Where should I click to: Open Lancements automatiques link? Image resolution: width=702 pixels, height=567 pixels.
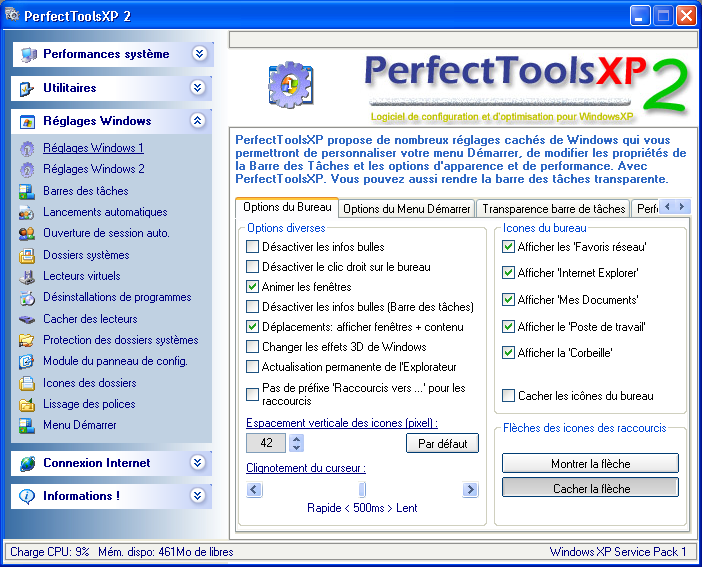[x=105, y=212]
